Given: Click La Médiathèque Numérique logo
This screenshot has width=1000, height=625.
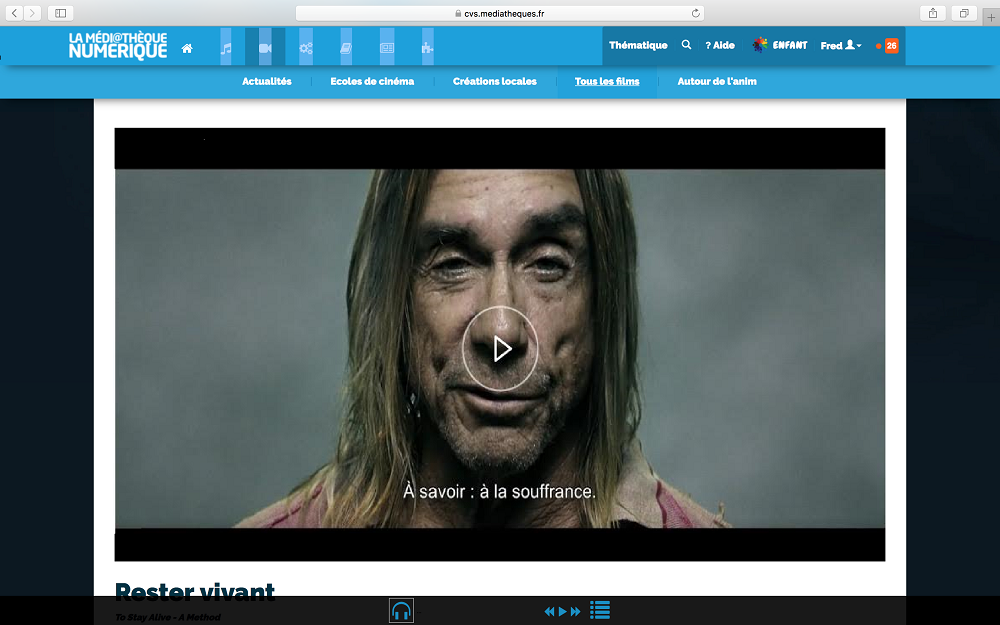Looking at the screenshot, I should click(118, 46).
